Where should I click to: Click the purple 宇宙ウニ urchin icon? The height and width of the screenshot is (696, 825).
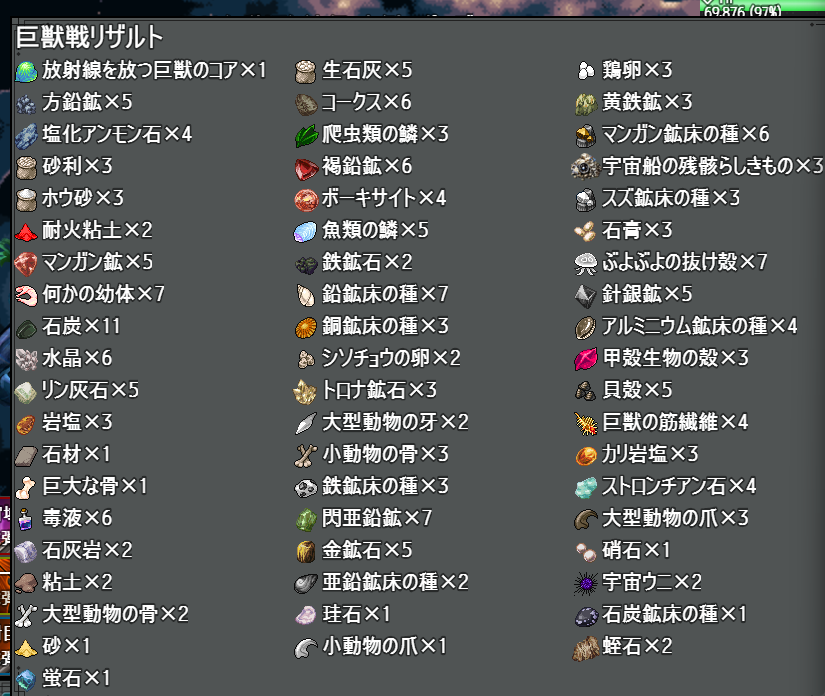point(586,583)
